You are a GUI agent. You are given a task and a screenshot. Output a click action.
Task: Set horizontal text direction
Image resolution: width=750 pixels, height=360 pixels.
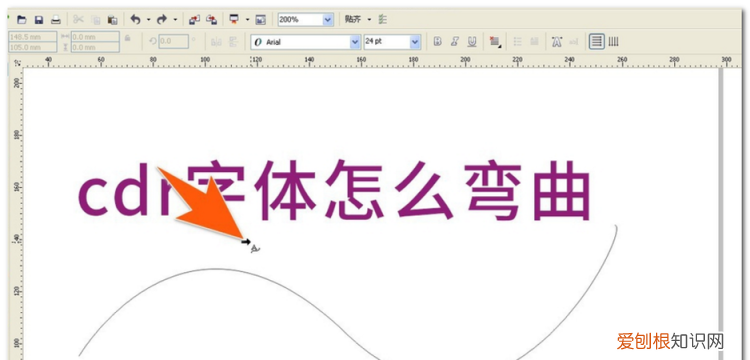pyautogui.click(x=596, y=42)
